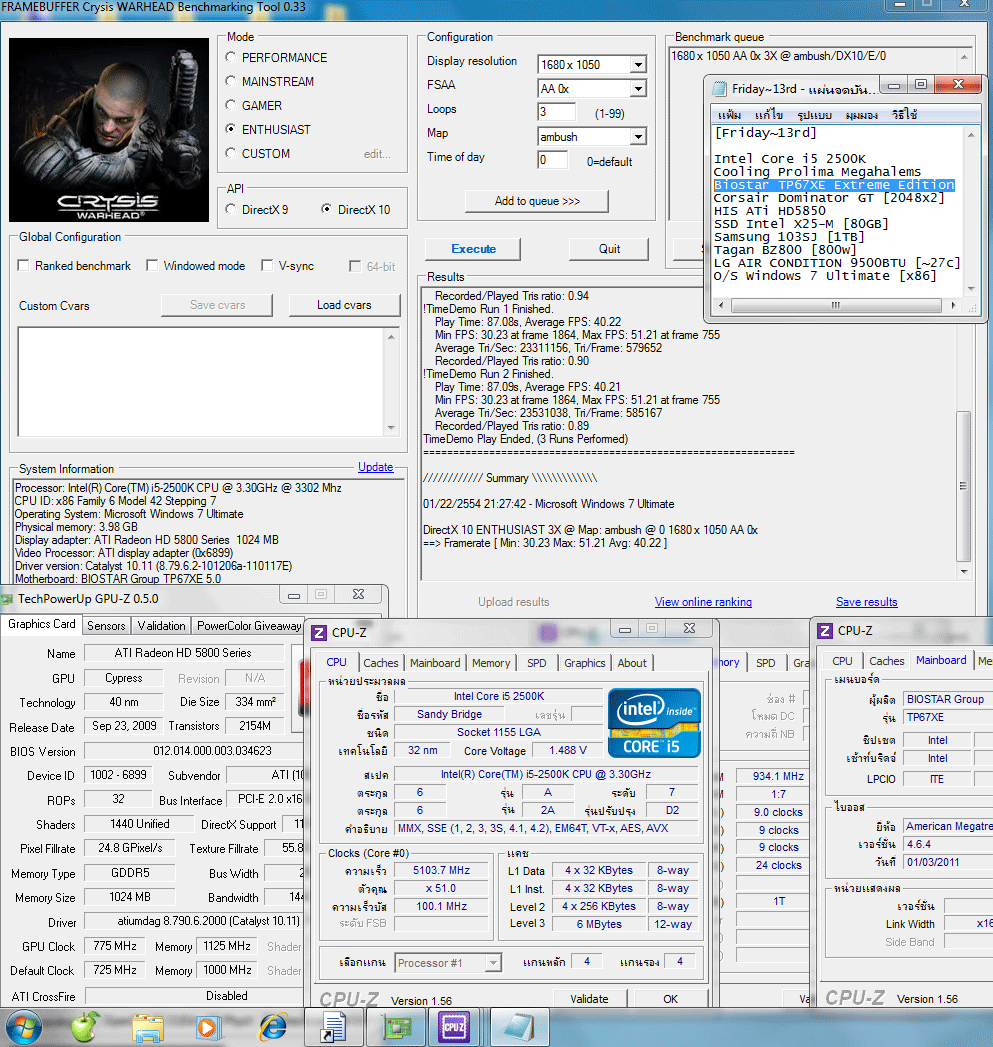Viewport: 993px width, 1047px height.
Task: Toggle Windowed mode checkbox
Action: pyautogui.click(x=152, y=266)
